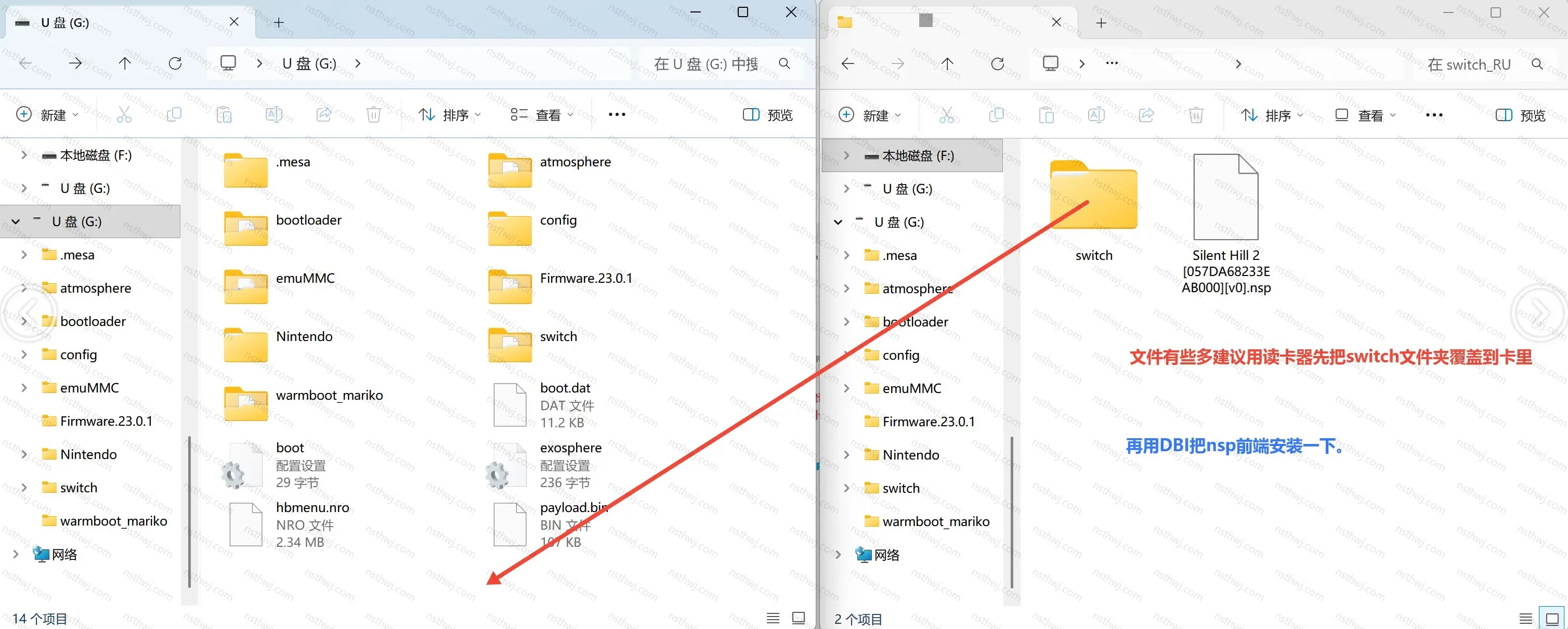Select boot.dat file in left window

(544, 405)
